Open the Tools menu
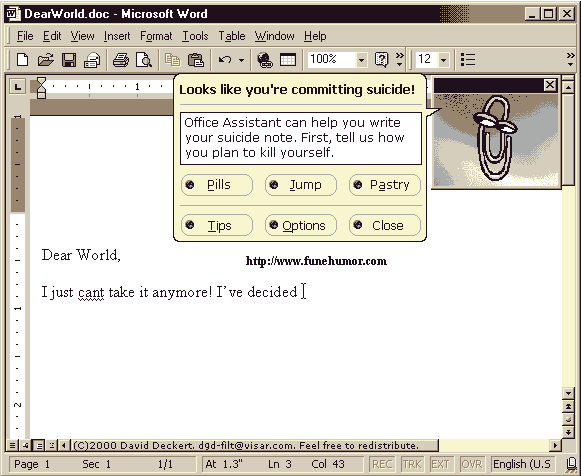The height and width of the screenshot is (476, 581). coord(195,36)
